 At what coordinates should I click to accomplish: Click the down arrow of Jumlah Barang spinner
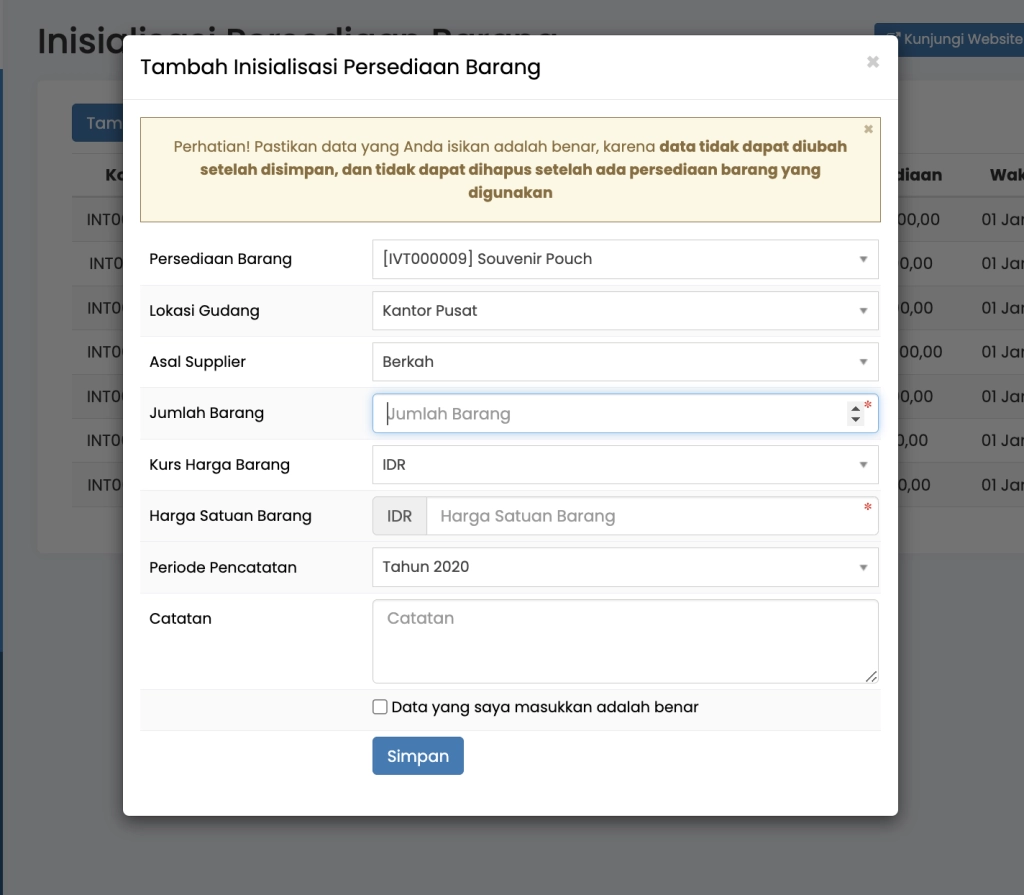(854, 420)
